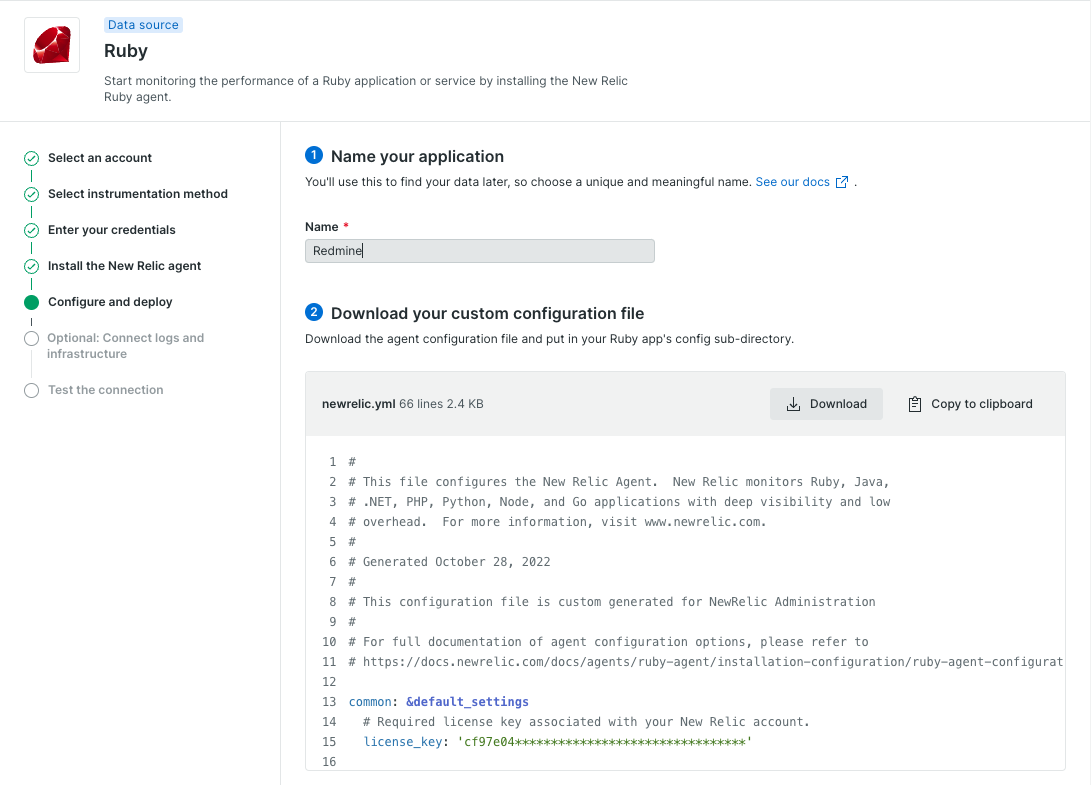This screenshot has width=1091, height=785.
Task: Select the Optional Connect logs step circle
Action: (x=32, y=338)
